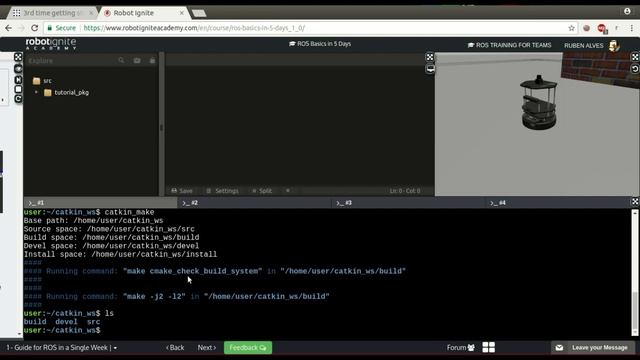Click the turtlebot robot in simulation view
The width and height of the screenshot is (640, 360).
click(538, 102)
